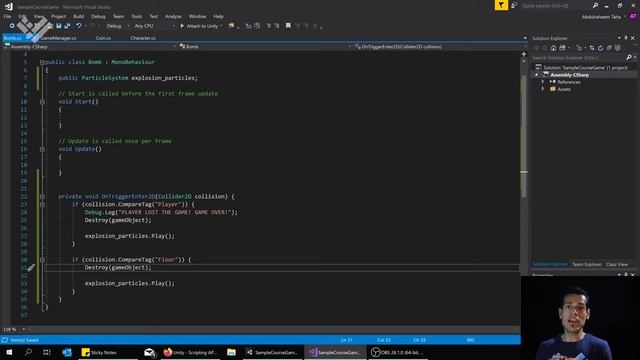
Task: Collapse the Assembly-CSharp project node
Action: [536, 75]
